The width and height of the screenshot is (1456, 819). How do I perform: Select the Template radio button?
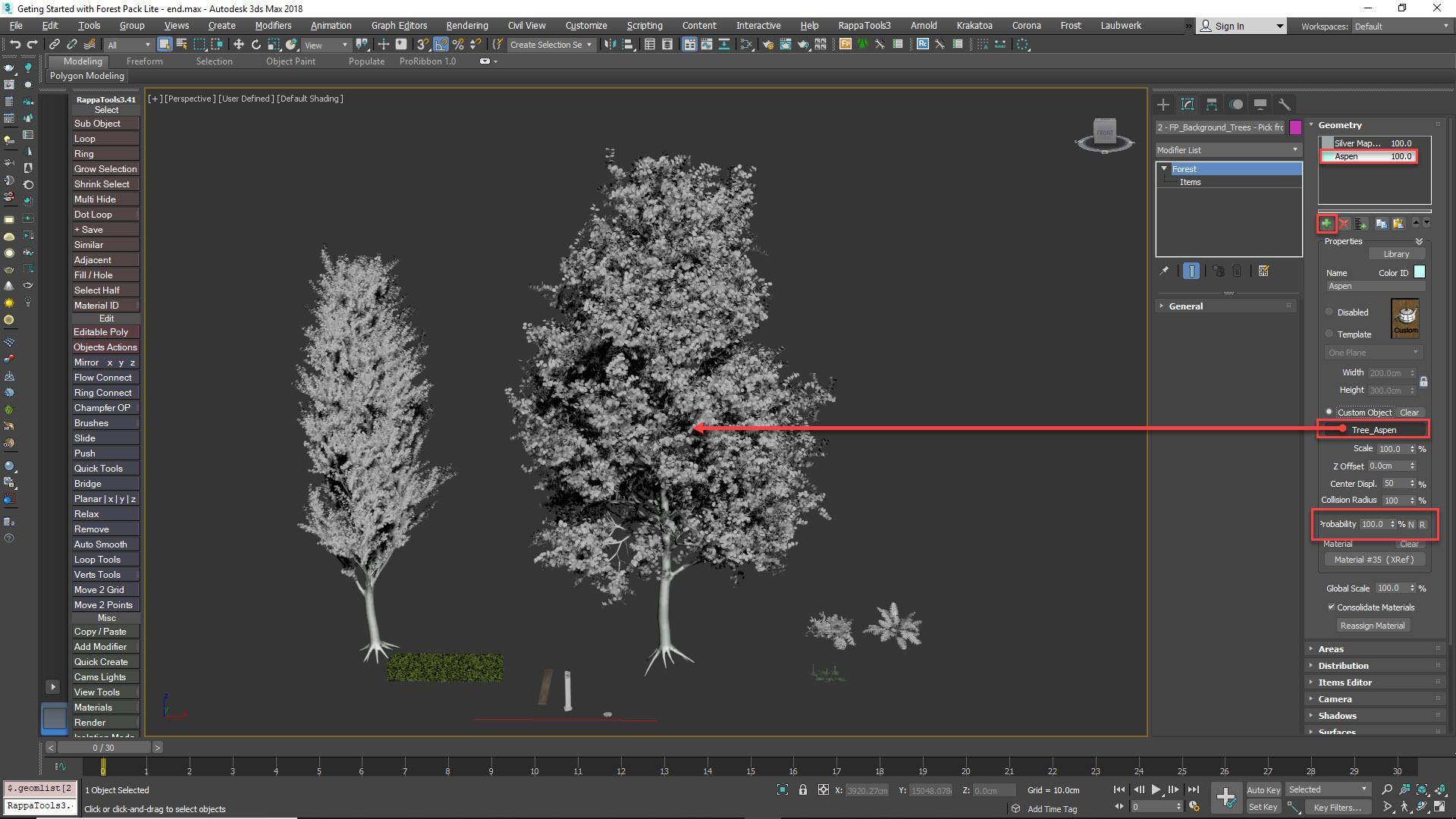pyautogui.click(x=1329, y=334)
